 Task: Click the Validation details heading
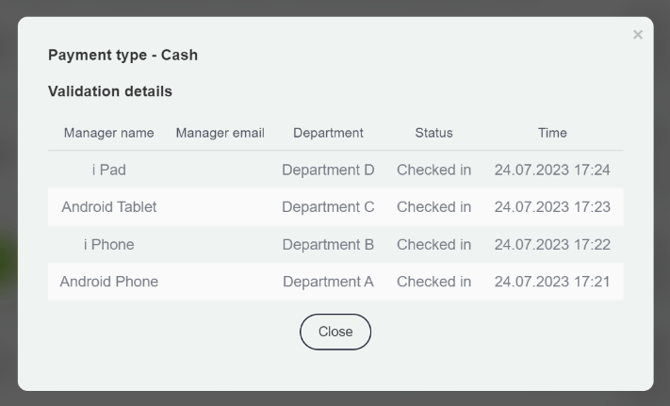(x=110, y=91)
